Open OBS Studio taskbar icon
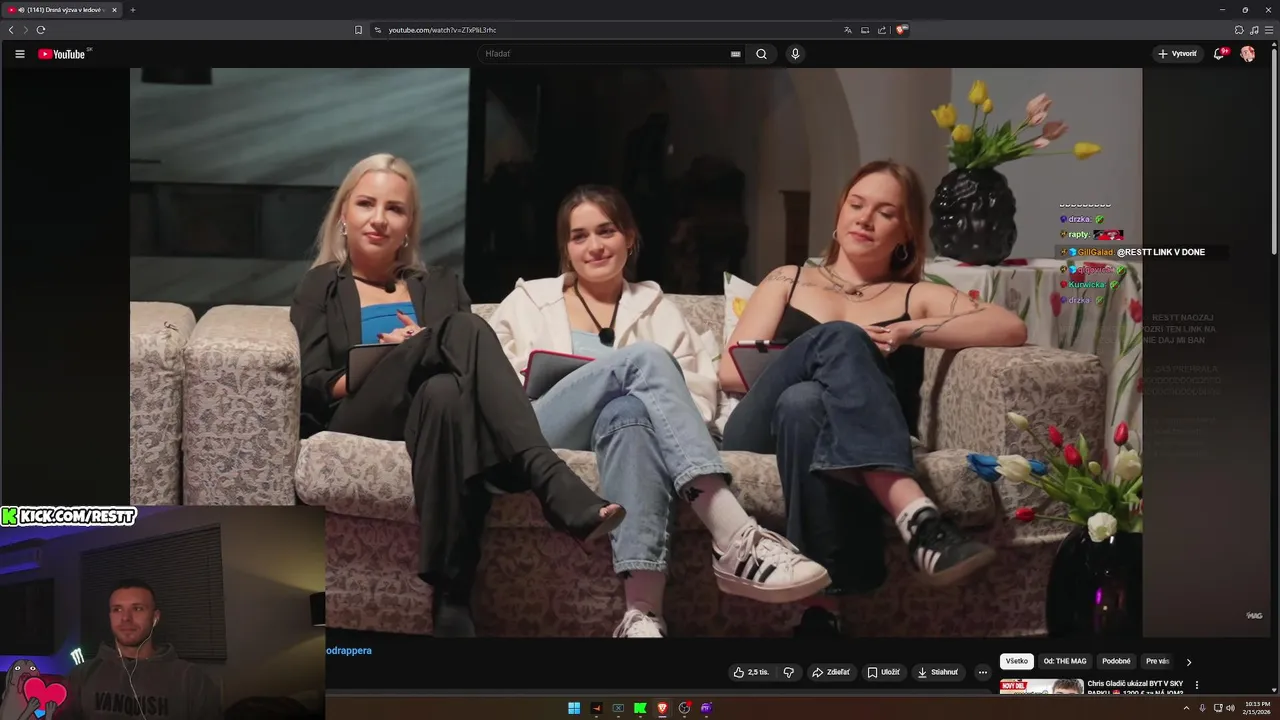 coord(684,708)
